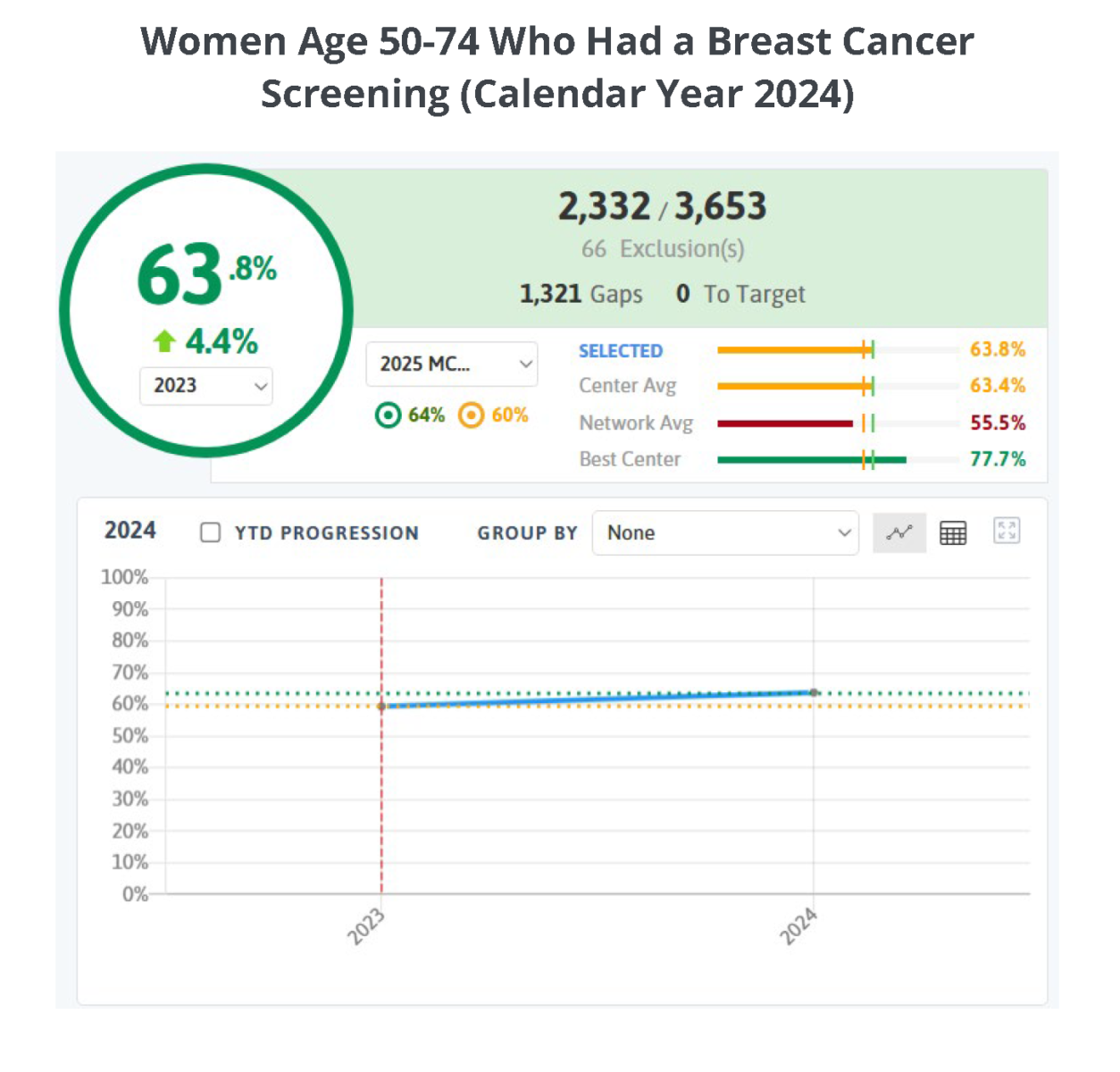The width and height of the screenshot is (1120, 1072).
Task: Select the Network Avg comparison row
Action: click(801, 423)
